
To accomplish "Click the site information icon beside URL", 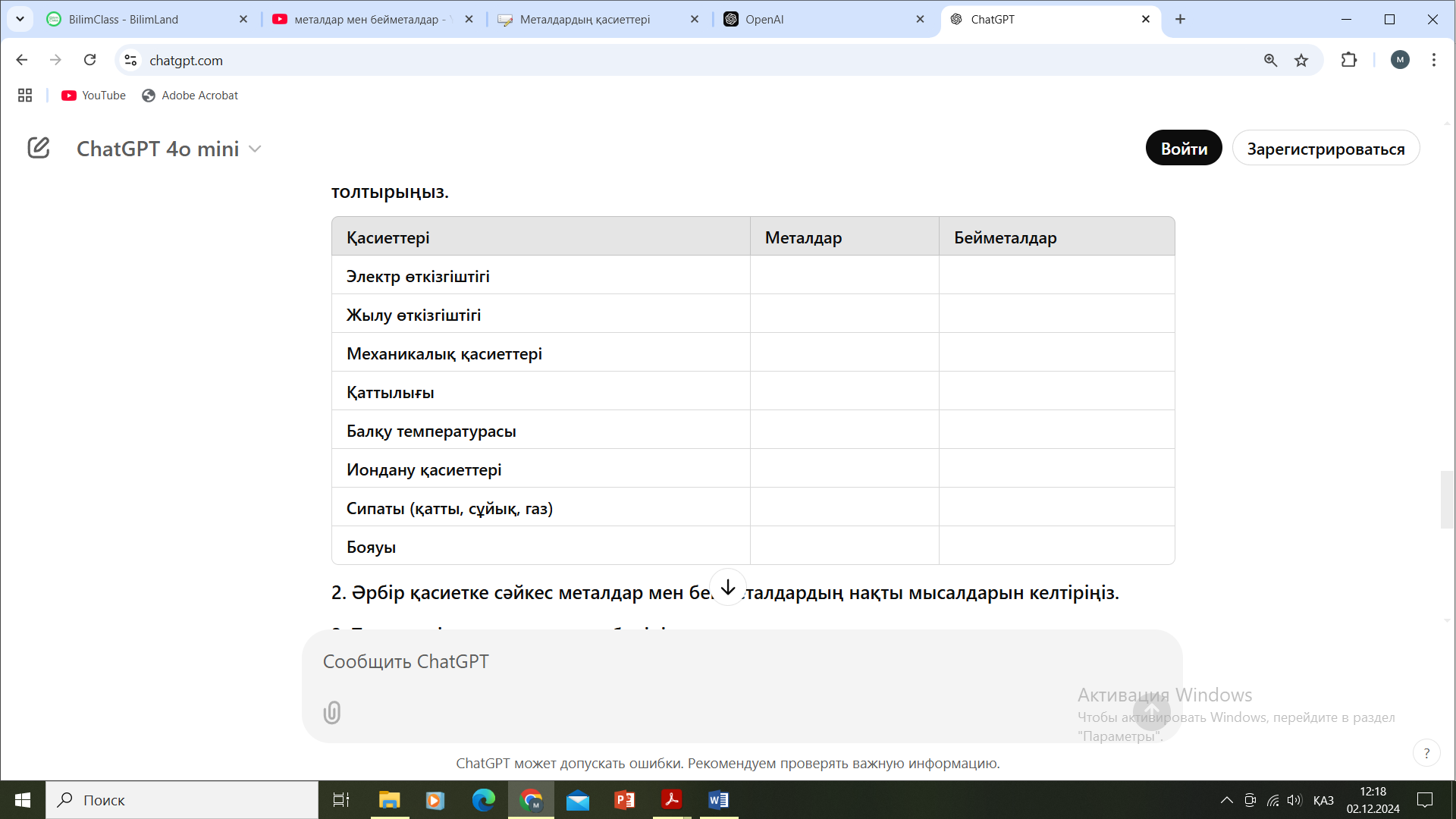I will (x=130, y=60).
